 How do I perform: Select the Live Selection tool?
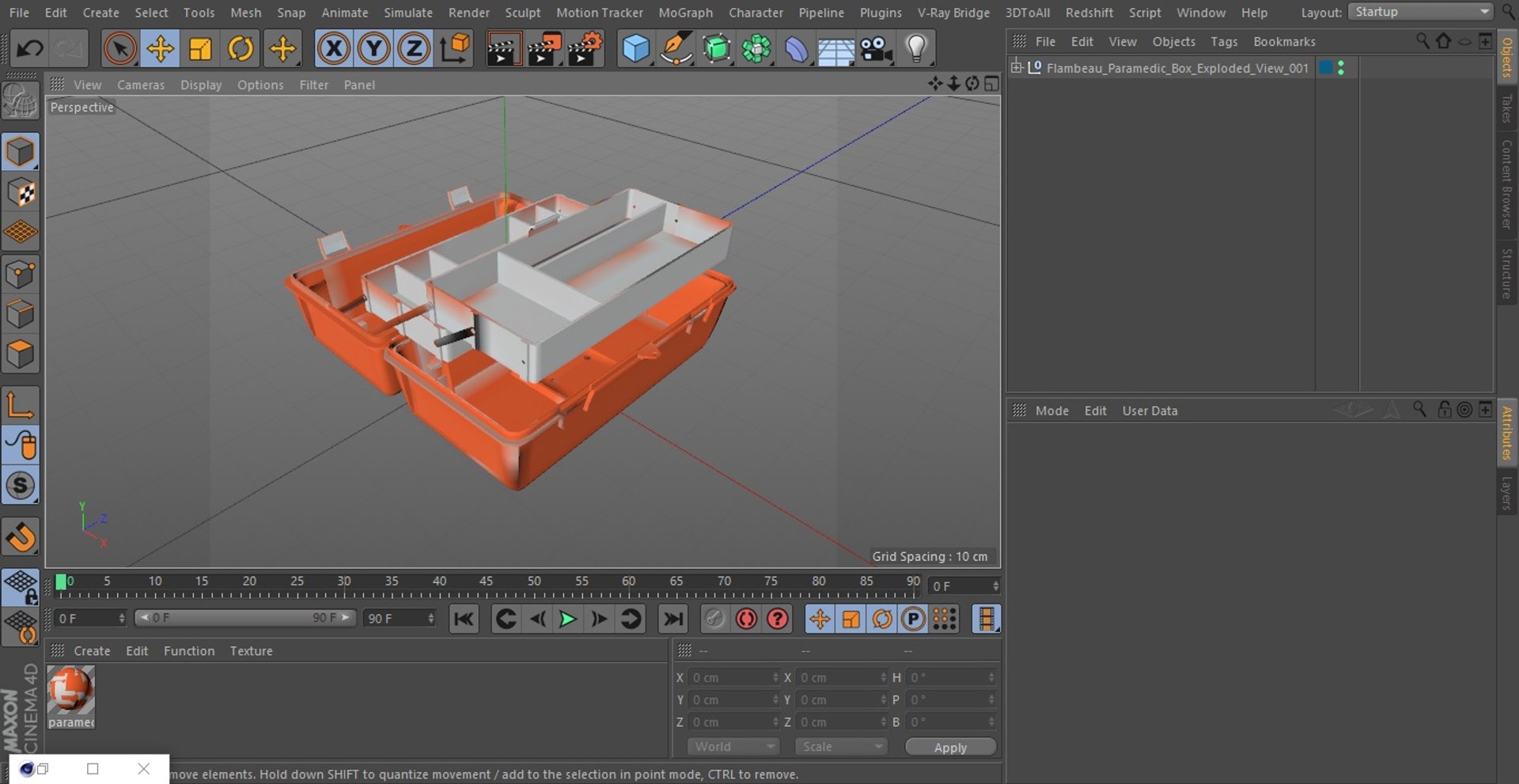pos(119,49)
